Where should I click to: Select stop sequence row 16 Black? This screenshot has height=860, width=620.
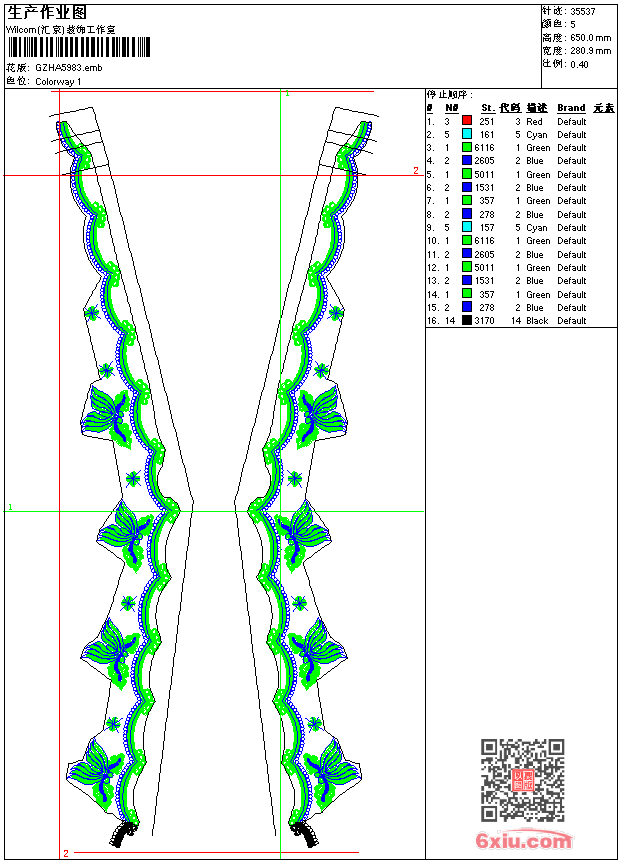pos(520,321)
